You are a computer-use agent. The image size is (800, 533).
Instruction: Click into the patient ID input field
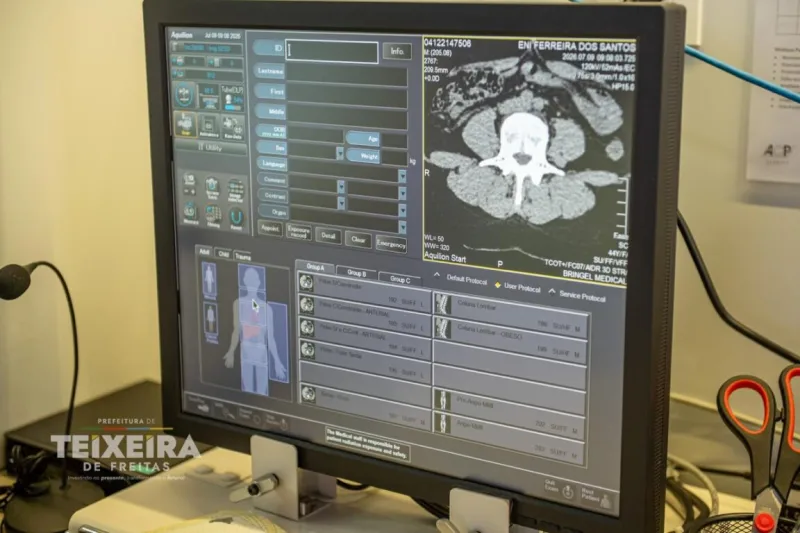coord(332,52)
